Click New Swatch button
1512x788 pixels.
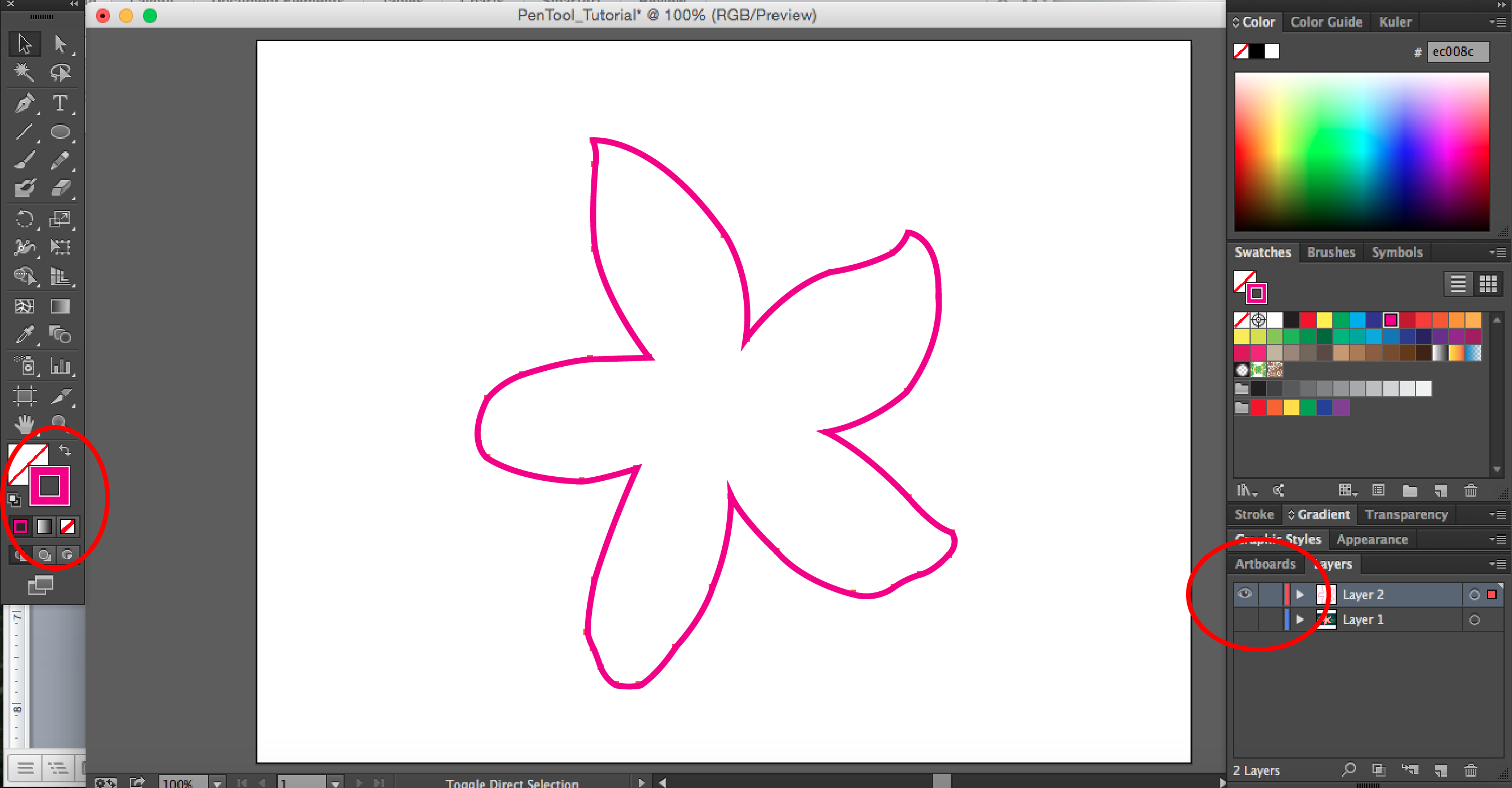pos(1441,490)
